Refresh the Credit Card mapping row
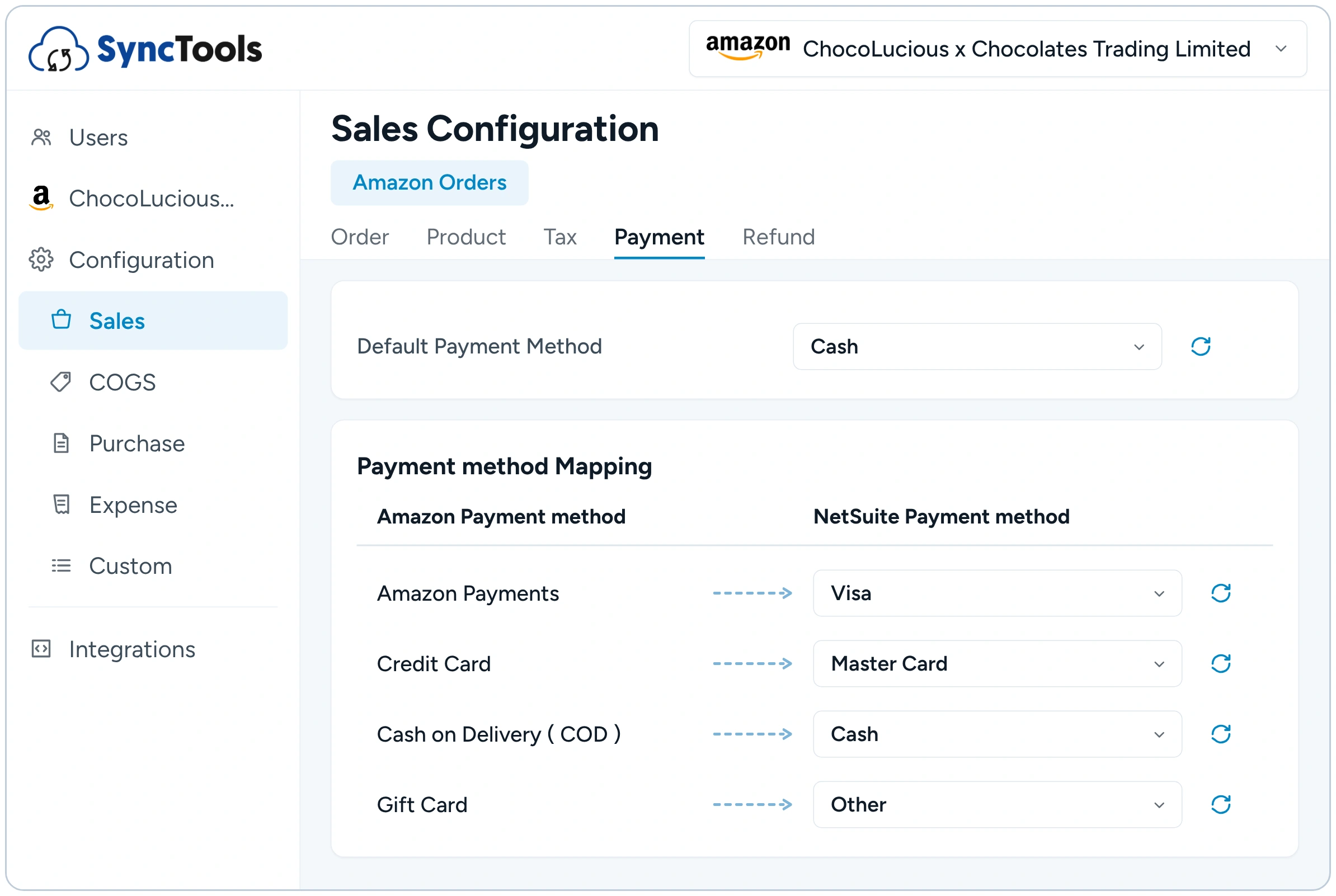Image resolution: width=1336 pixels, height=896 pixels. (1220, 663)
